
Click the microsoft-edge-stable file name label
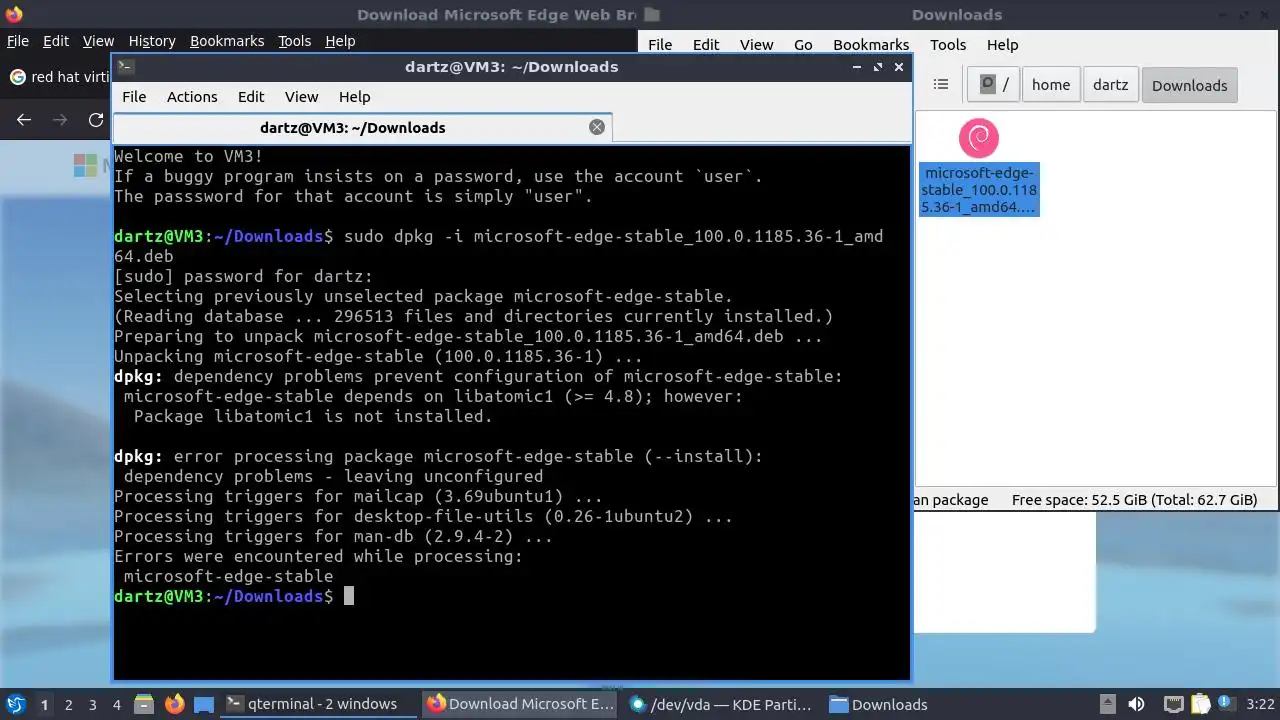pos(979,190)
